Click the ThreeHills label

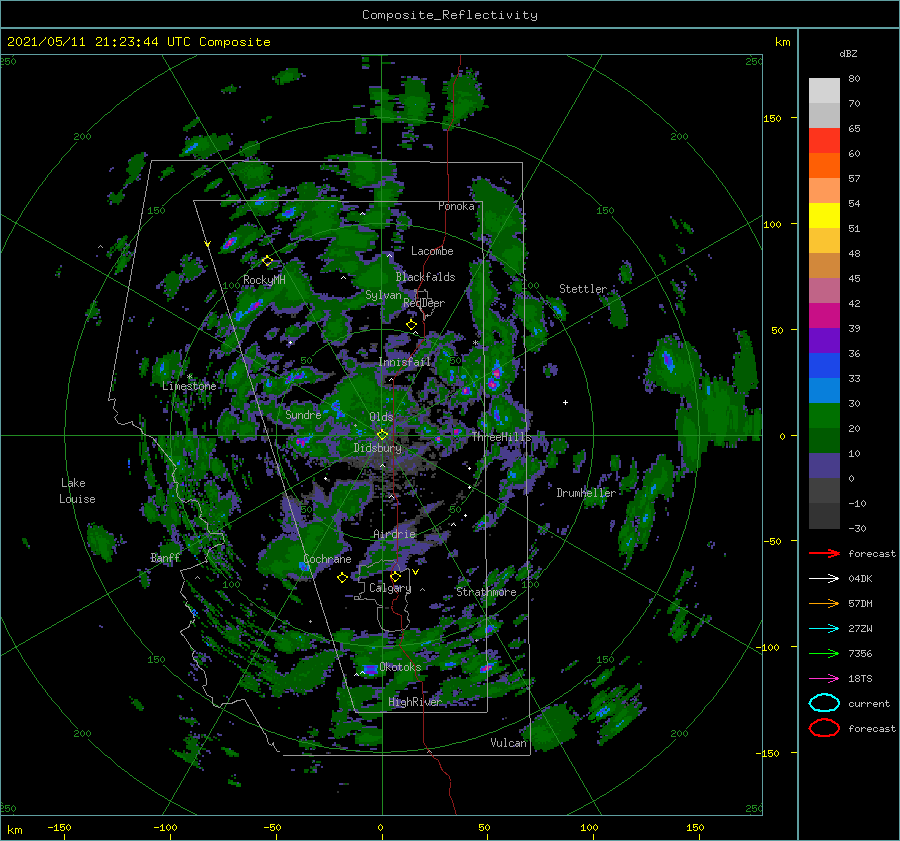[501, 437]
